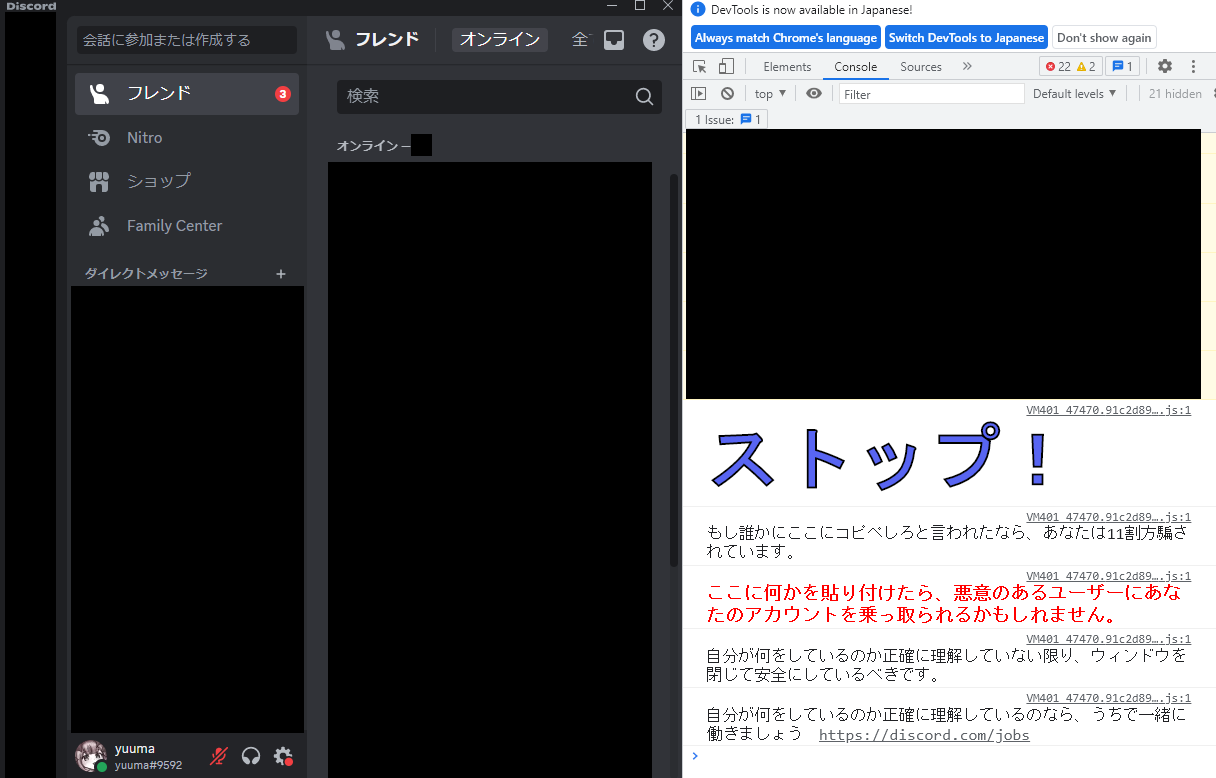This screenshot has height=778, width=1216.
Task: Mute the microphone in the user panel
Action: coord(218,756)
